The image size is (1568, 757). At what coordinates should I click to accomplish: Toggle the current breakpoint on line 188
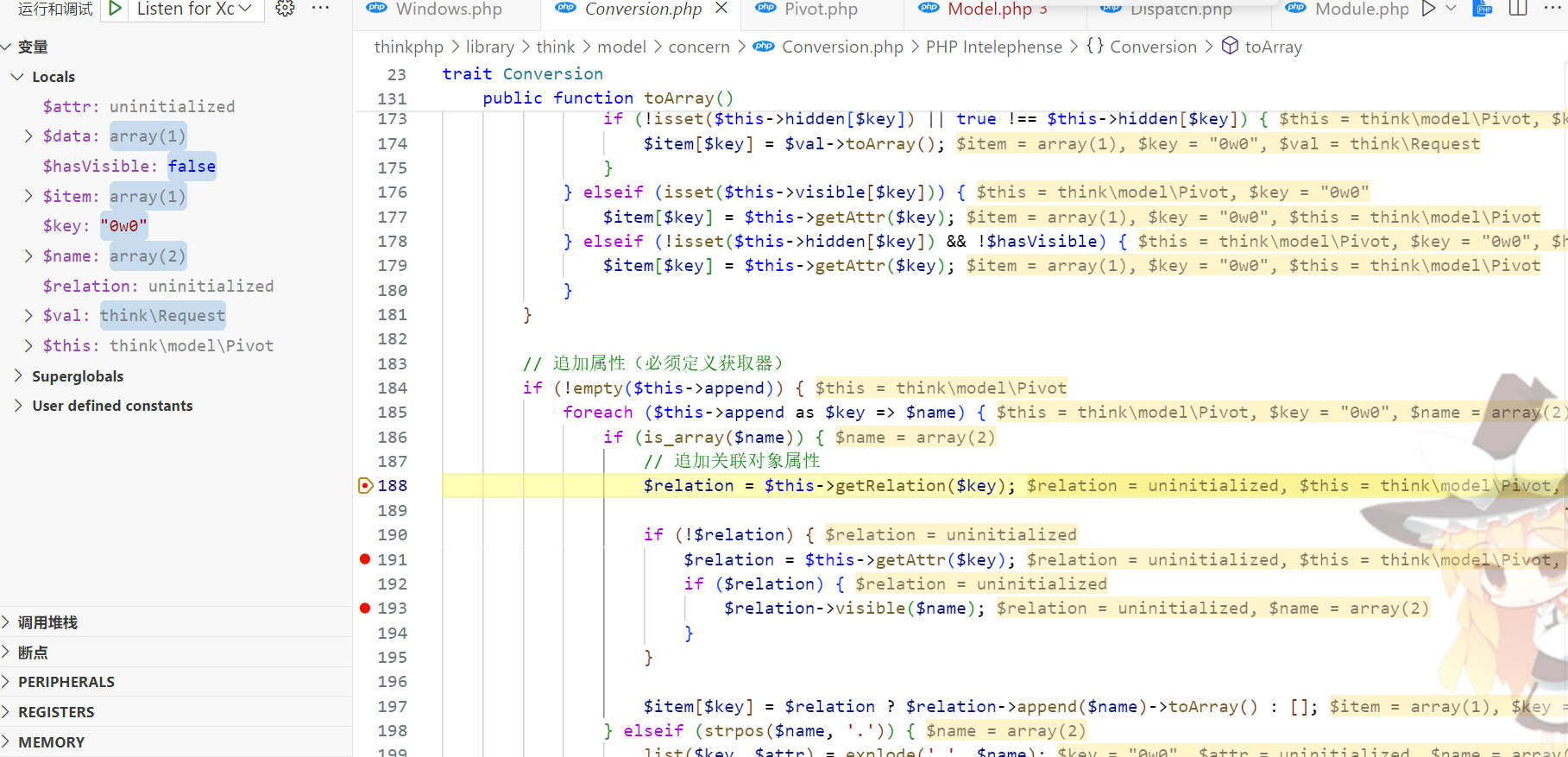(x=365, y=486)
